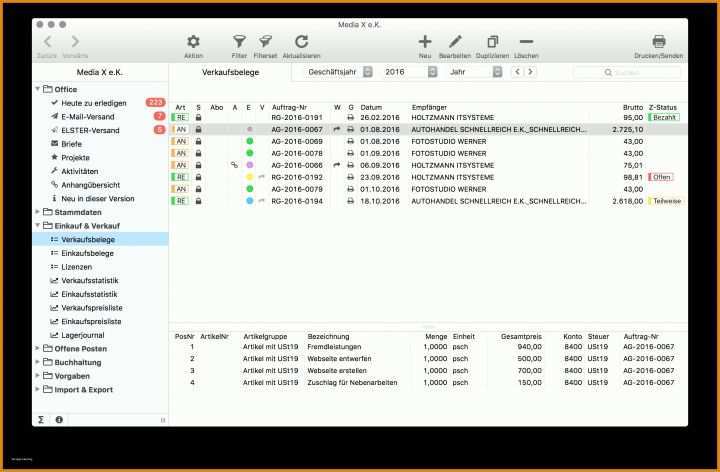This screenshot has width=720, height=472.
Task: Collapse the Einkauf & Verkauf folder
Action: 38,226
